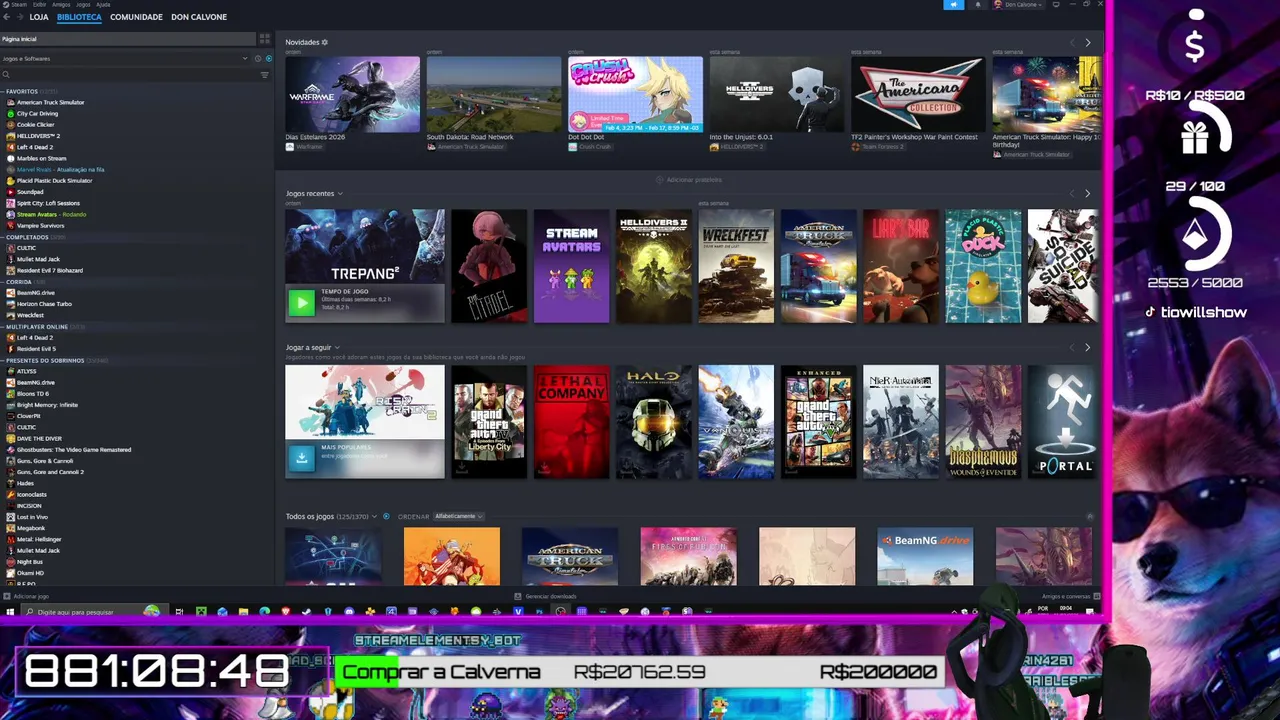Select Soundpad in the sidebar
This screenshot has height=720, width=1280.
click(x=30, y=192)
